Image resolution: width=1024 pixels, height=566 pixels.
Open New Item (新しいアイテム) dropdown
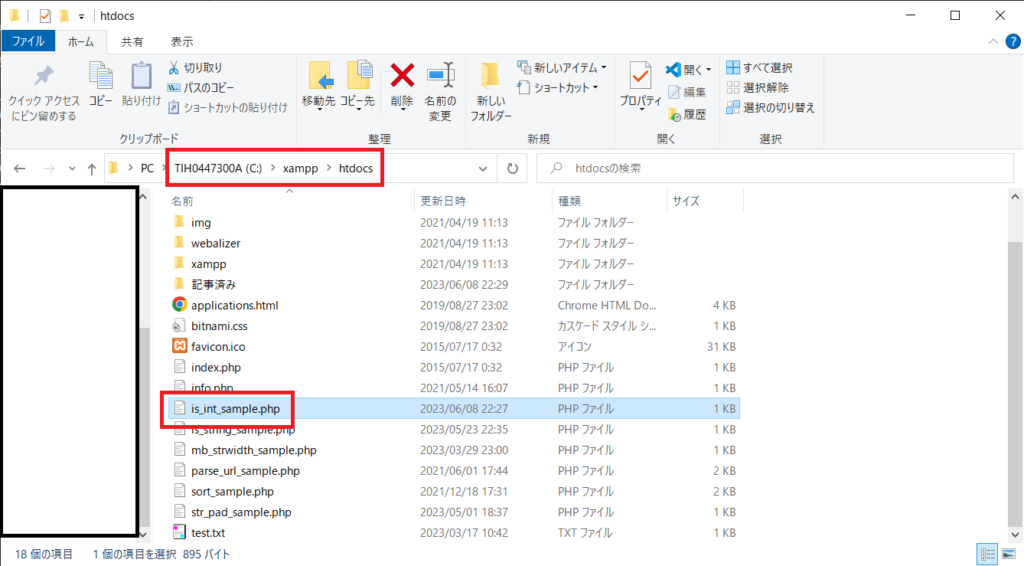tap(562, 67)
